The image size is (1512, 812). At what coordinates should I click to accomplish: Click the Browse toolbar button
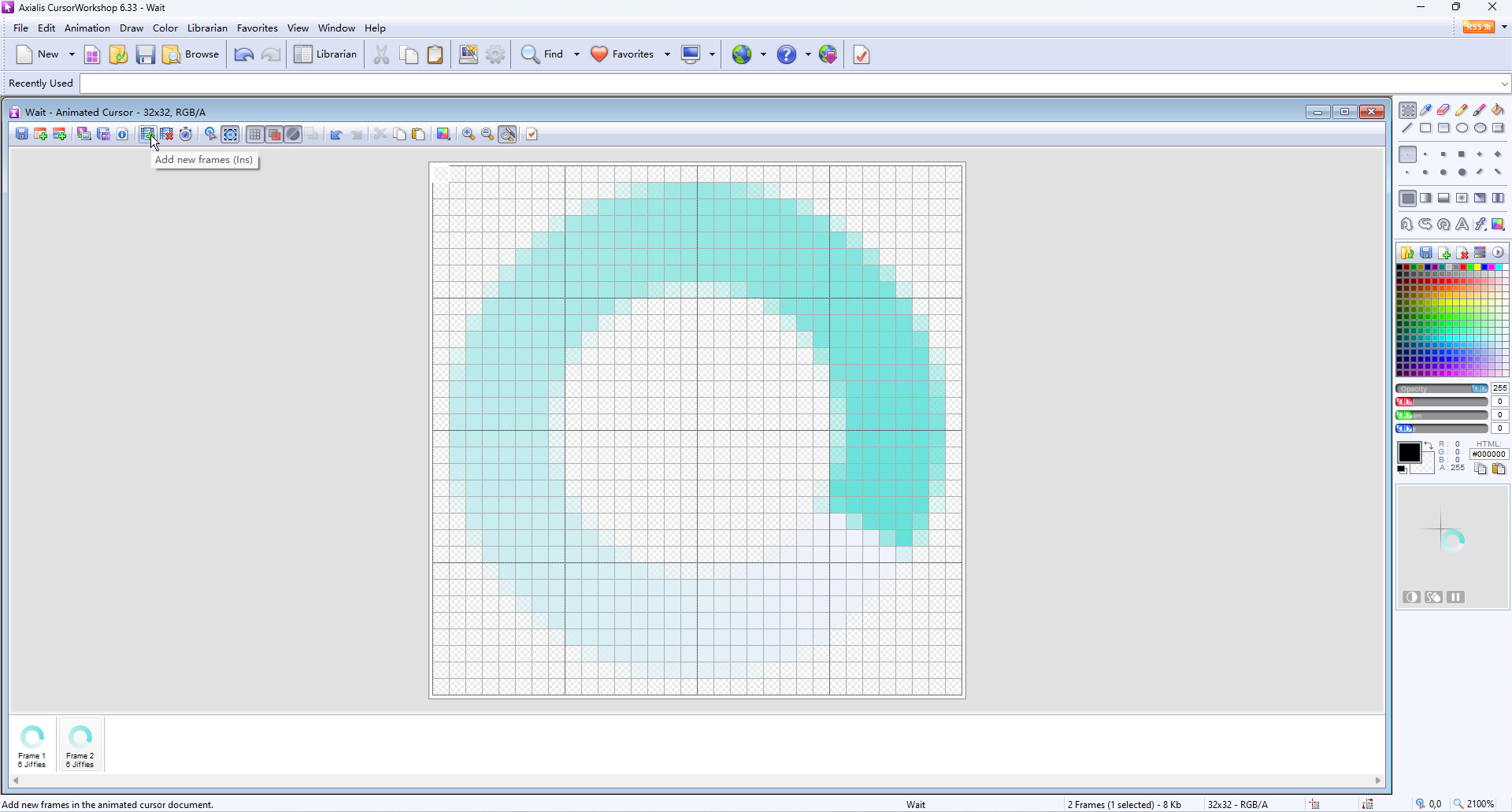coord(191,54)
